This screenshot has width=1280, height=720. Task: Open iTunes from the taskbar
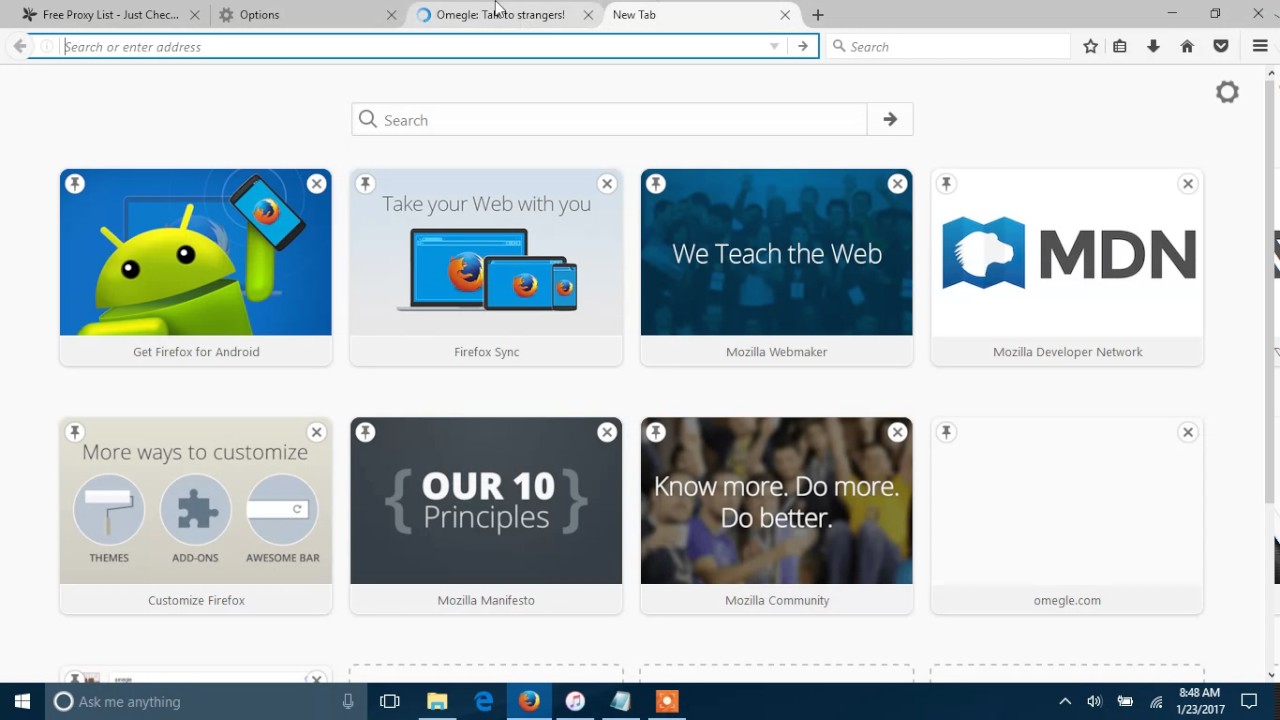tap(575, 702)
